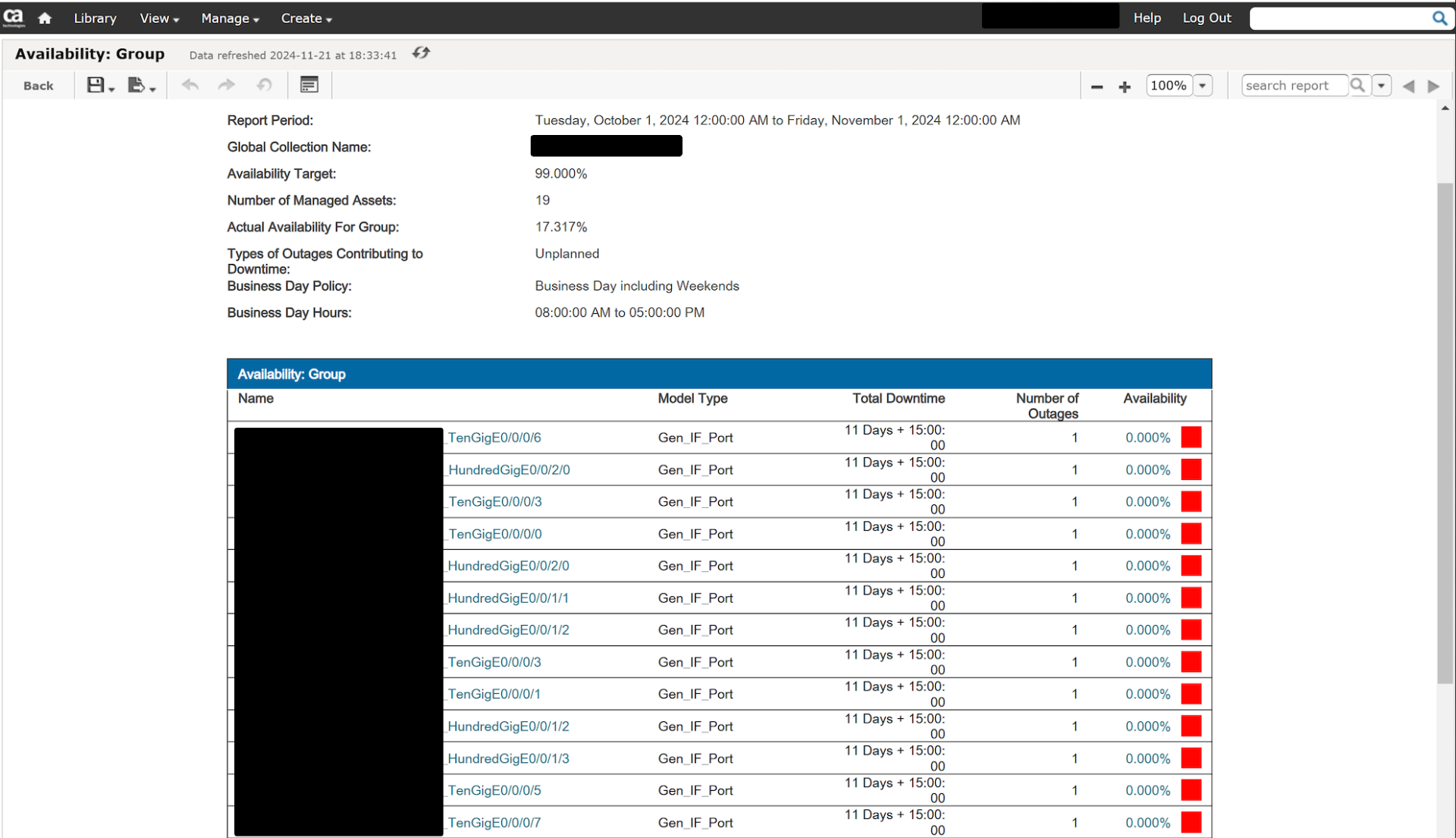The height and width of the screenshot is (838, 1456).
Task: Open the export report dropdown
Action: 141,86
